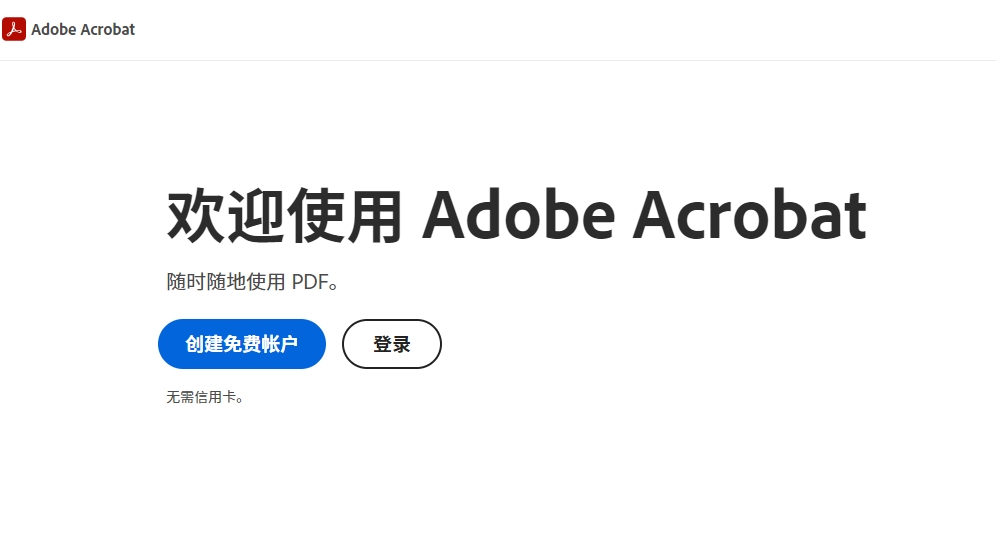The width and height of the screenshot is (996, 548).
Task: Start sign-up with the free account button
Action: pyautogui.click(x=242, y=344)
